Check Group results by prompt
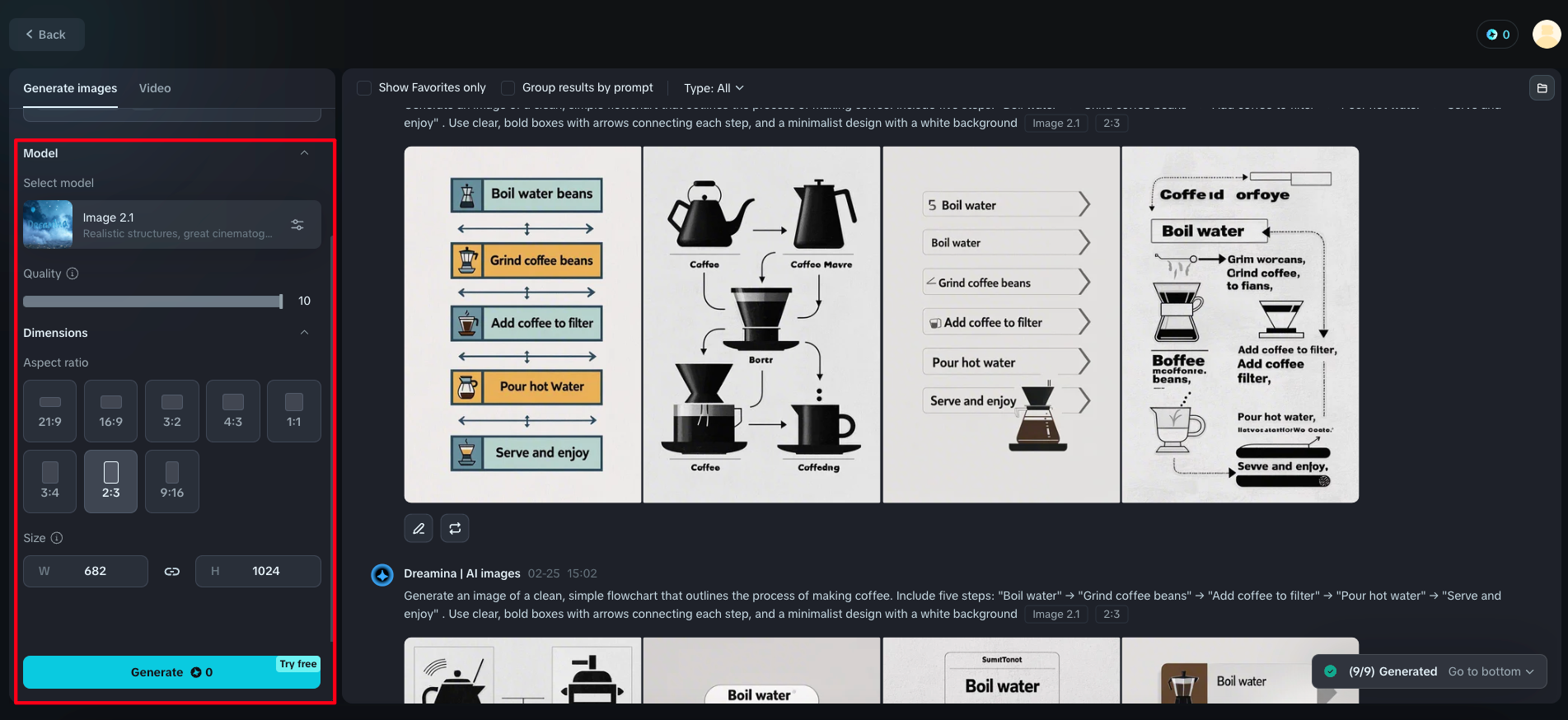The width and height of the screenshot is (1568, 720). click(508, 87)
